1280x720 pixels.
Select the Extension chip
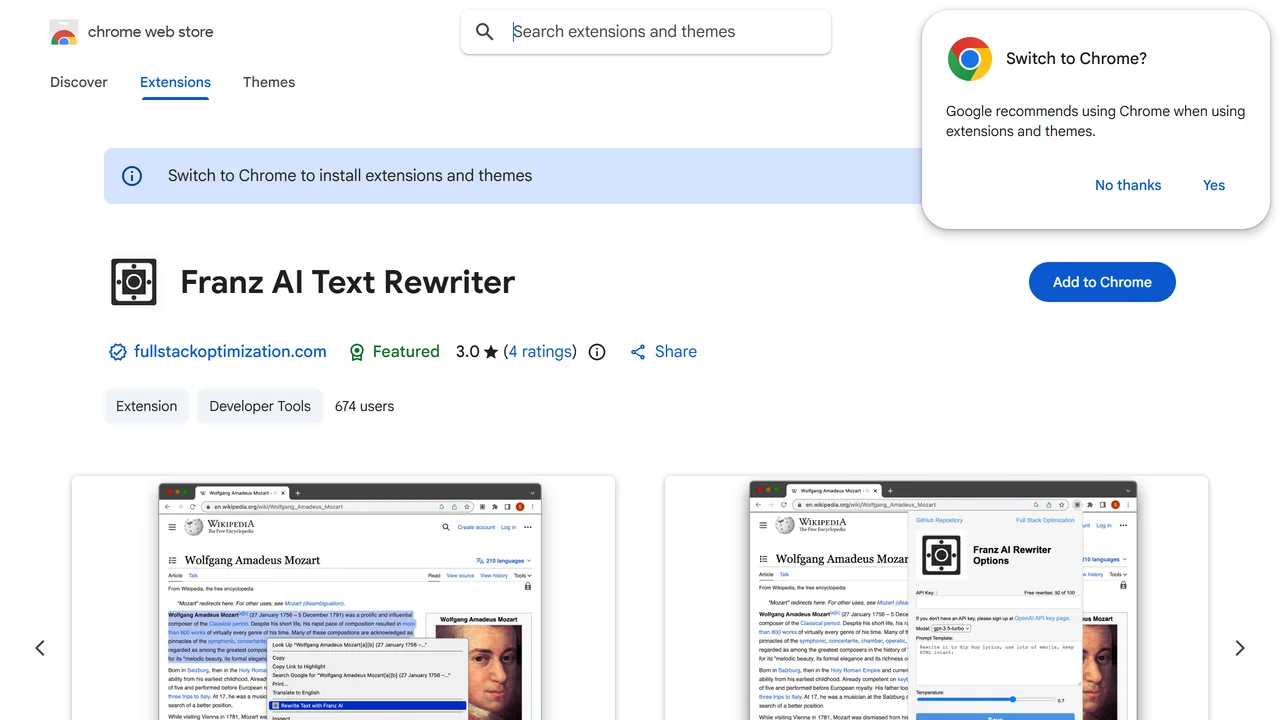(x=146, y=406)
